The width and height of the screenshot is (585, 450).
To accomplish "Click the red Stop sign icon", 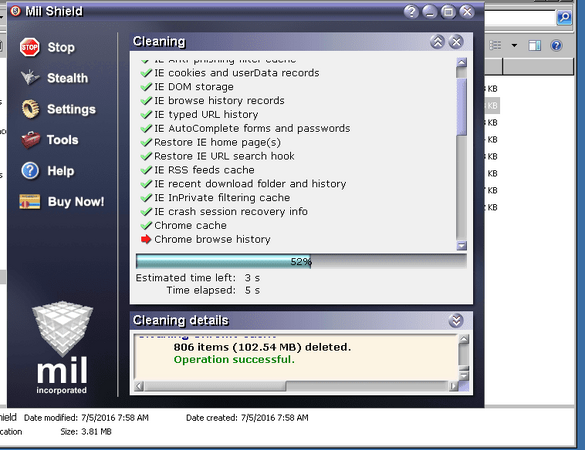I will [x=30, y=47].
